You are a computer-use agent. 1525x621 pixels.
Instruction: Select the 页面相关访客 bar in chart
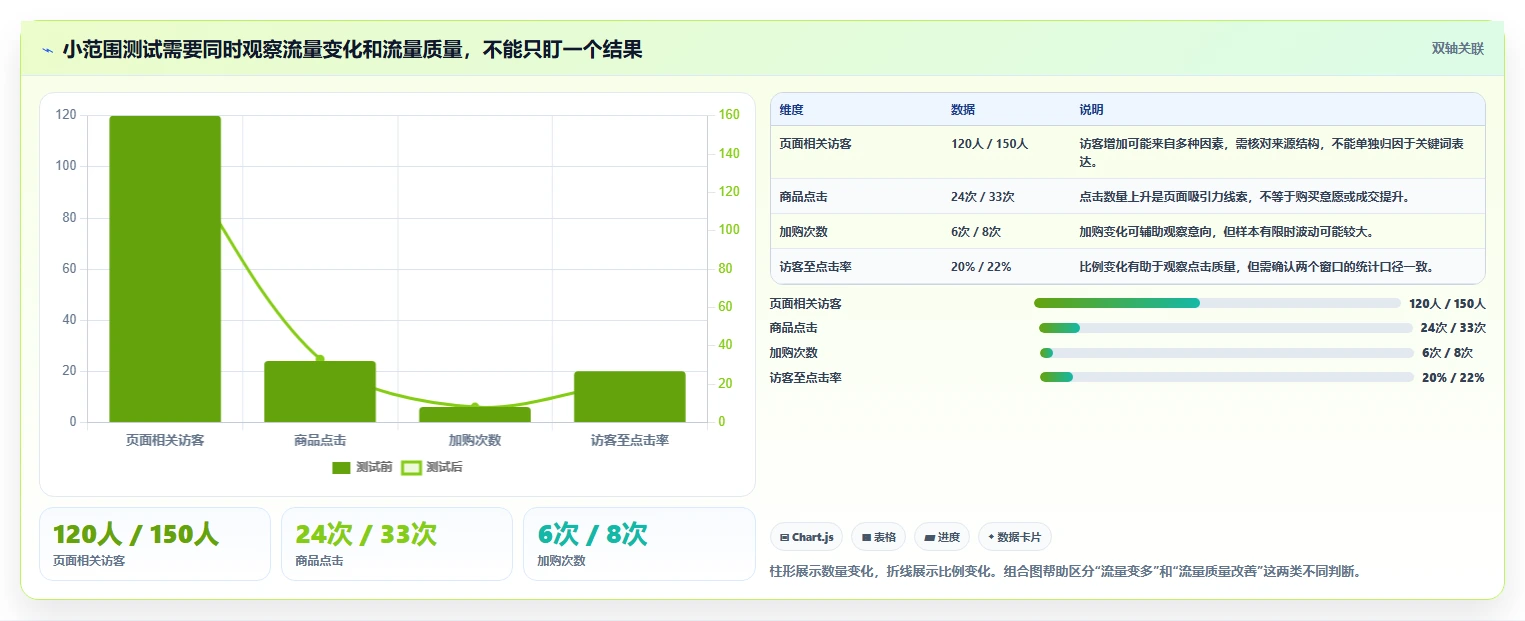165,269
